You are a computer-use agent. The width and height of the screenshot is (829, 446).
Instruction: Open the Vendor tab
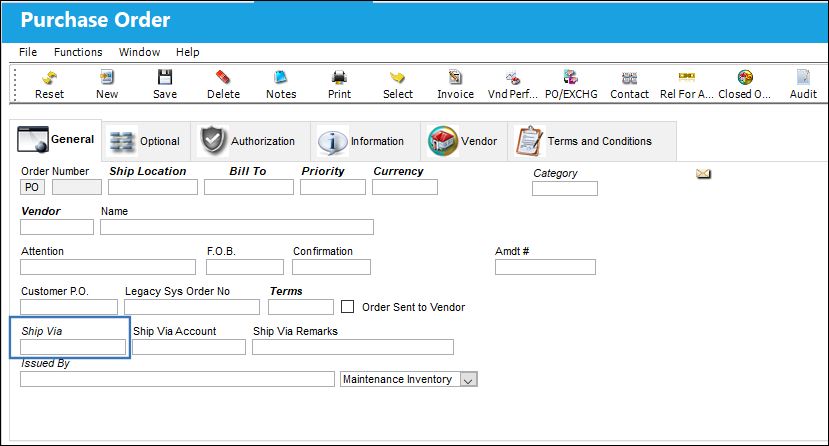click(x=463, y=141)
